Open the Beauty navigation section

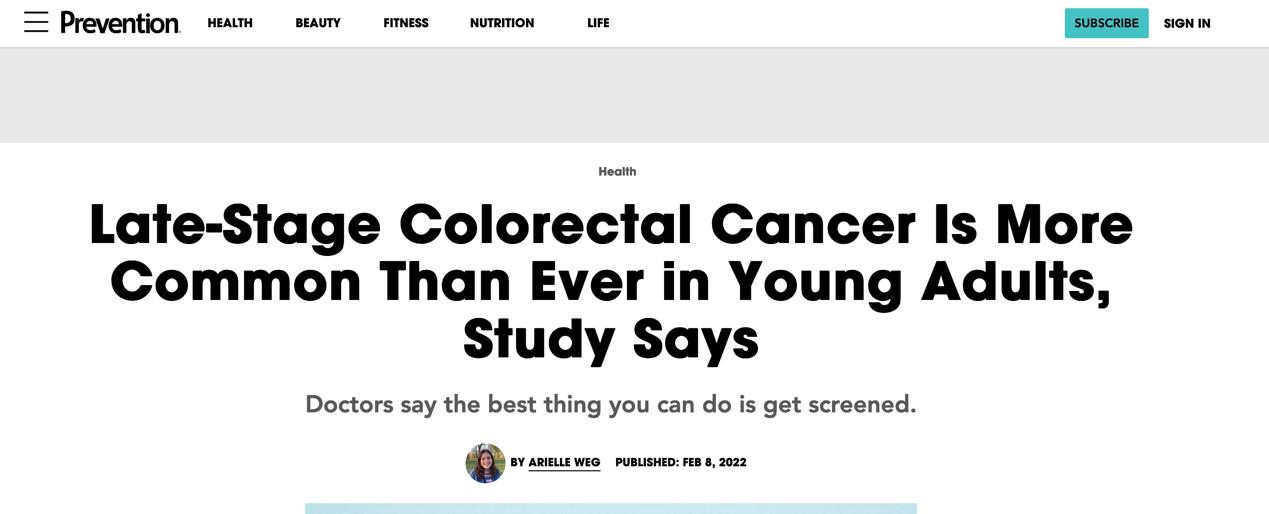click(x=318, y=23)
